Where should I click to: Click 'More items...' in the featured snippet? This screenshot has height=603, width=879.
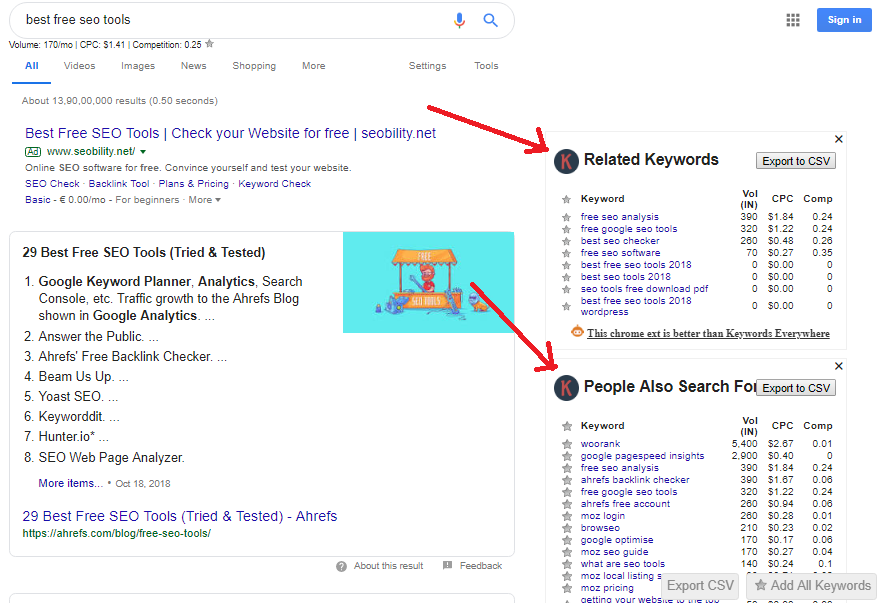point(71,483)
